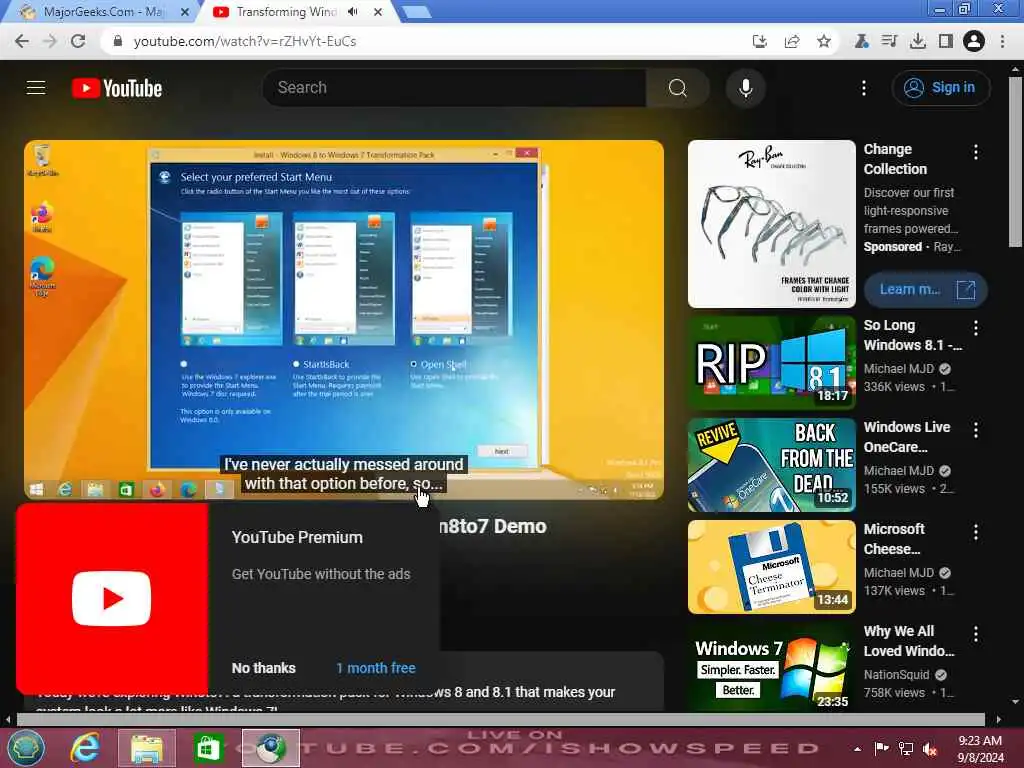Viewport: 1024px width, 768px height.
Task: Click the NationSquid channel name
Action: coord(897,675)
